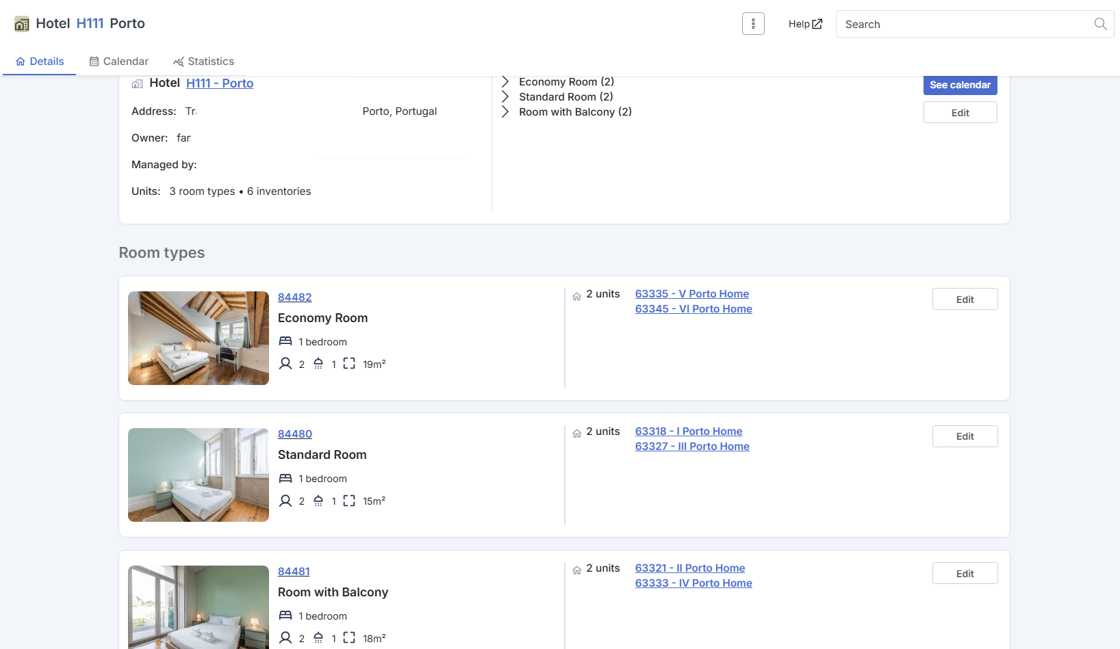The width and height of the screenshot is (1120, 649).
Task: Switch to the Statistics tab
Action: tap(204, 61)
